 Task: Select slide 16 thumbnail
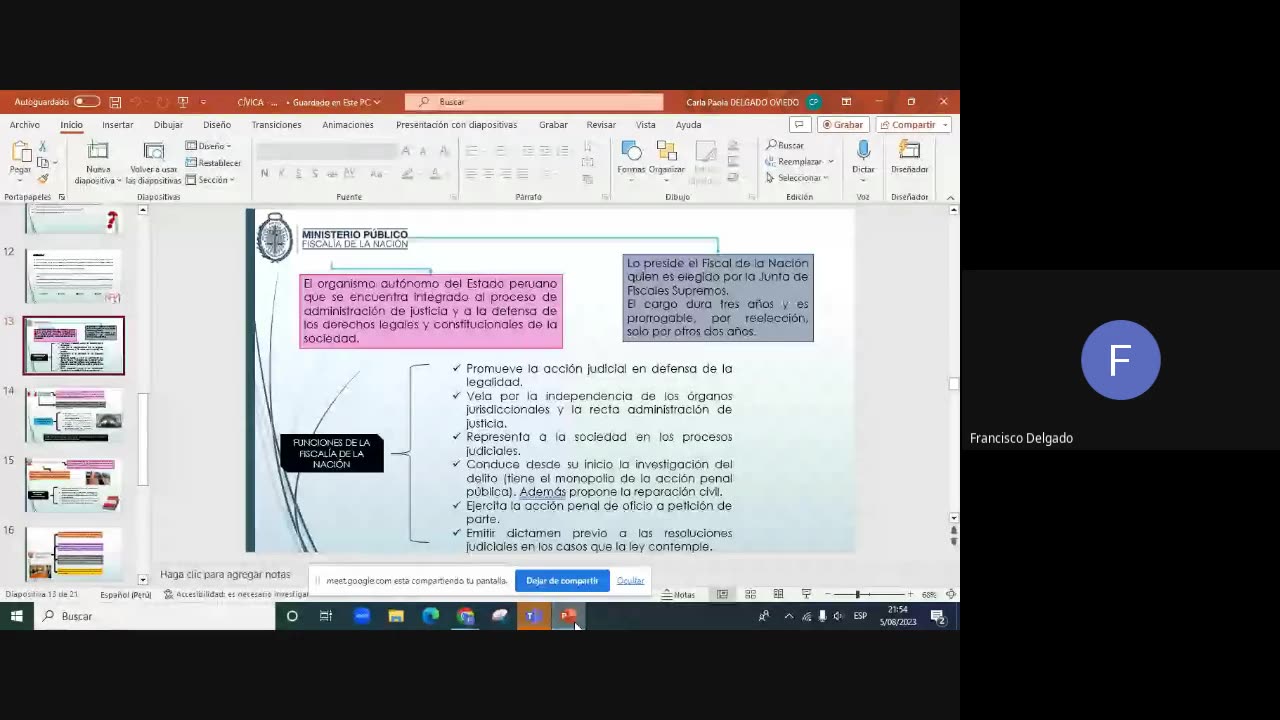point(74,554)
